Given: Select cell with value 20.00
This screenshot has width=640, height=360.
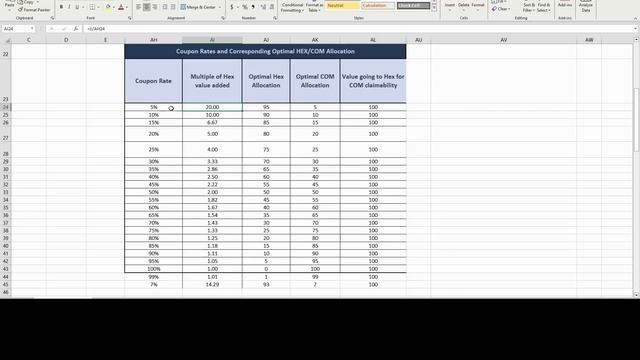Looking at the screenshot, I should (x=212, y=107).
